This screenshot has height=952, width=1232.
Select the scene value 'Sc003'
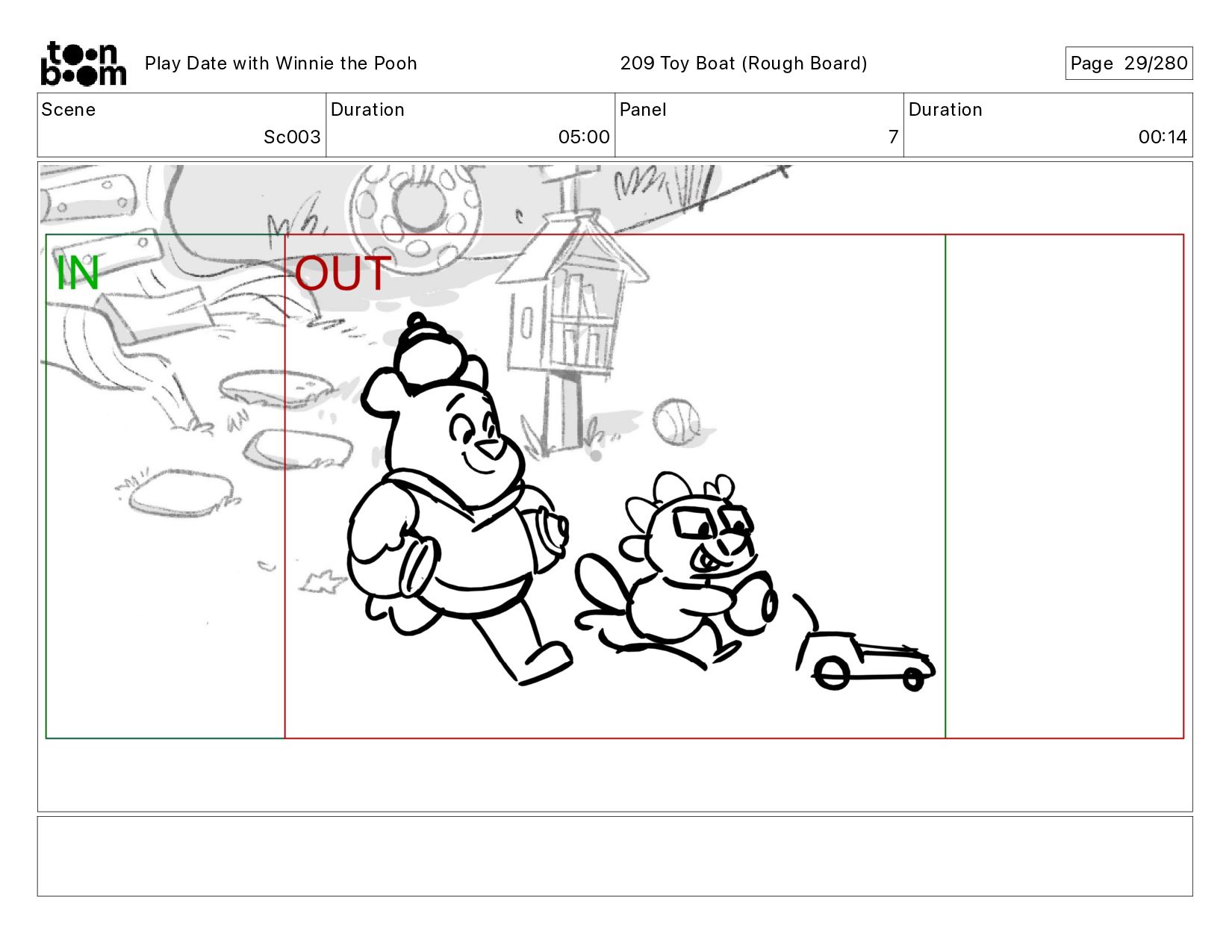[x=292, y=137]
